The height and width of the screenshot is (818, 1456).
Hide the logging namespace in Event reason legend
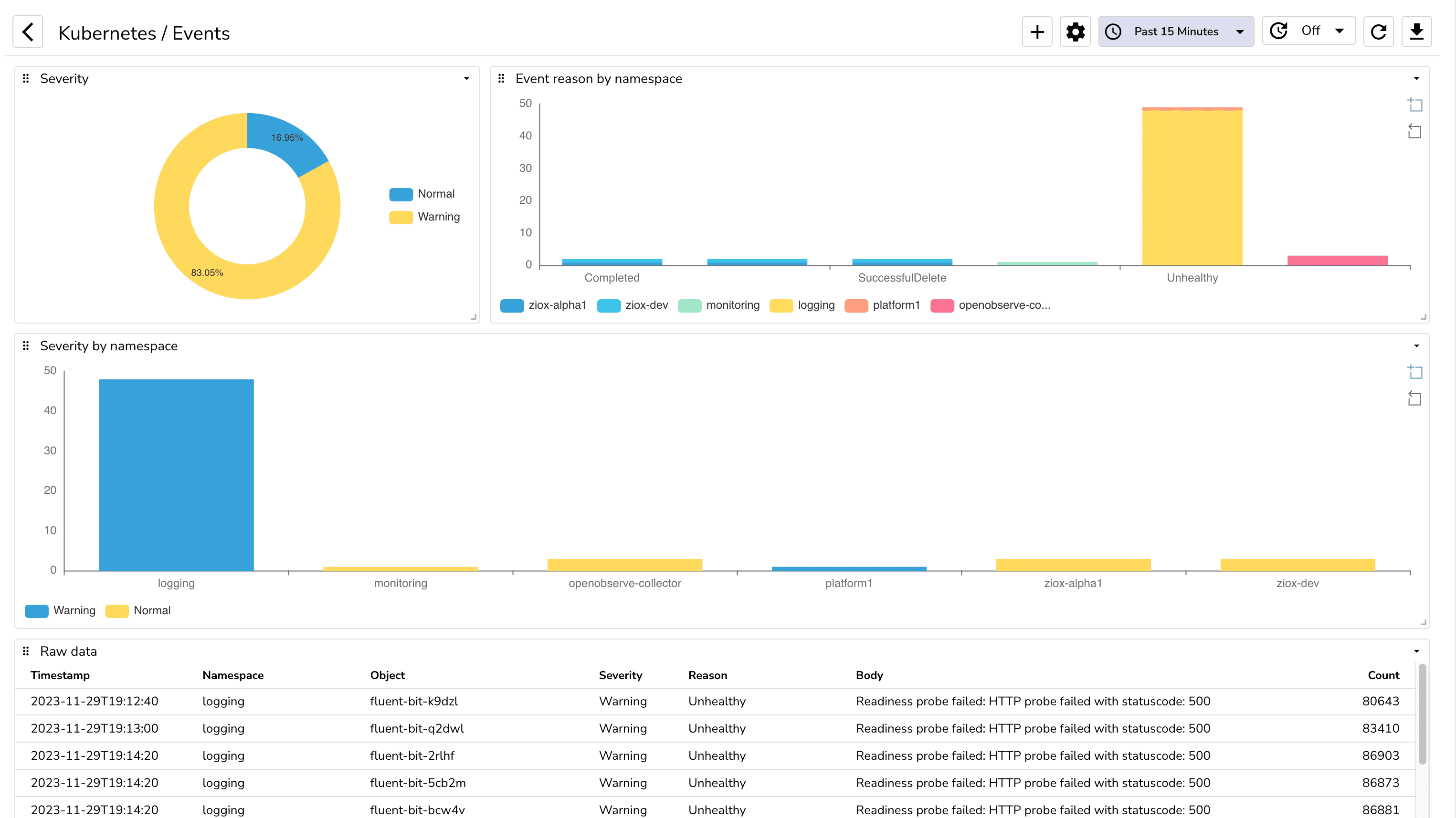pos(816,305)
